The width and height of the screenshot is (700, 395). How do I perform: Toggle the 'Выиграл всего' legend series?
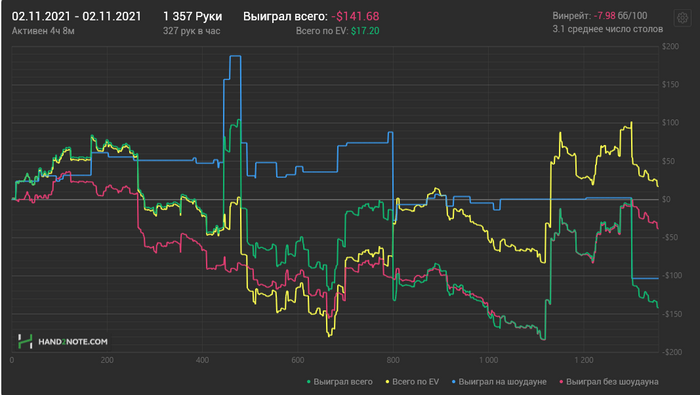click(340, 382)
